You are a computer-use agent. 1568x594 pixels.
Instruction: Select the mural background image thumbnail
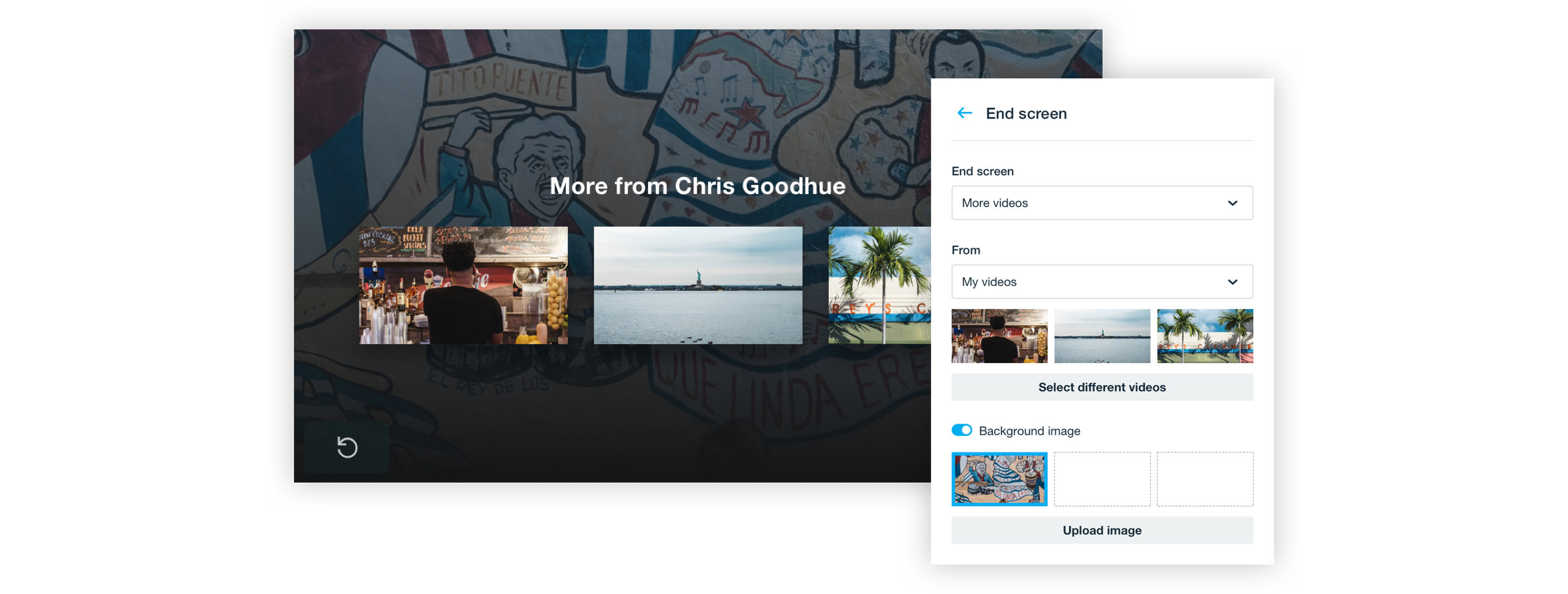pyautogui.click(x=999, y=479)
